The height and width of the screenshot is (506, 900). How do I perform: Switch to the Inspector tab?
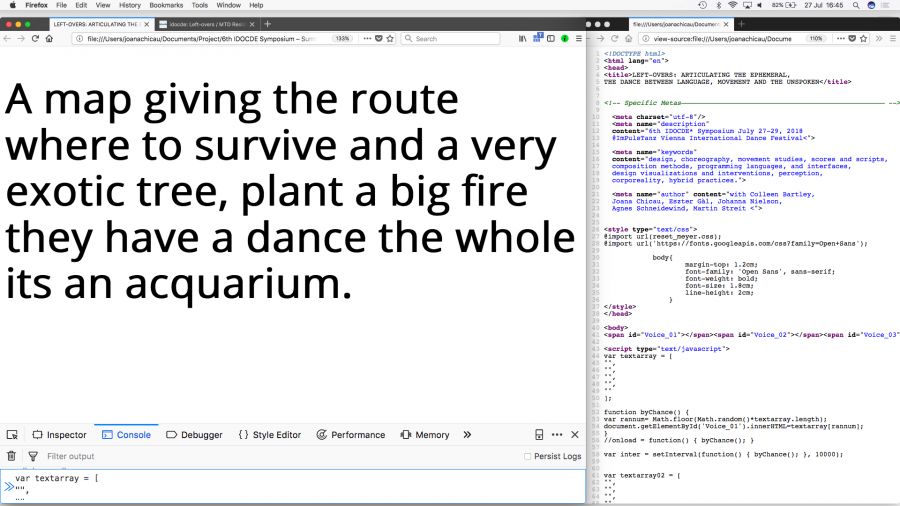tap(59, 435)
